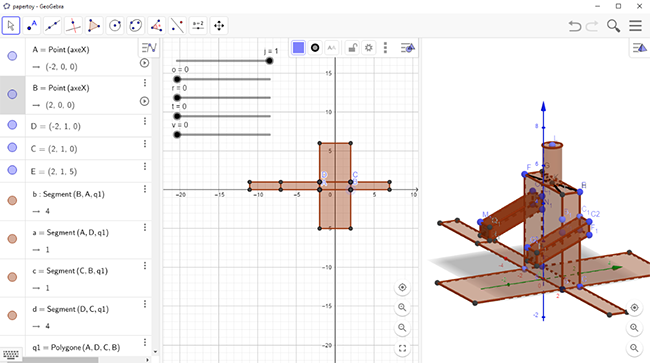This screenshot has width=650, height=363.
Task: Play animation for point B
Action: tap(144, 101)
